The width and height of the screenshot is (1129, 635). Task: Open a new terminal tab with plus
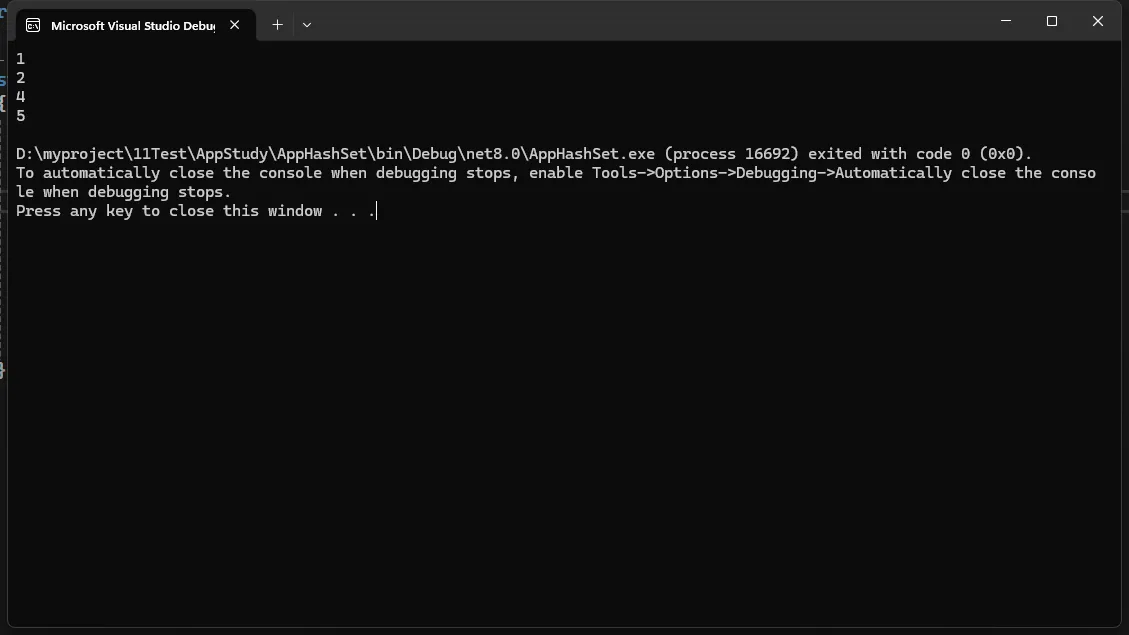point(277,24)
